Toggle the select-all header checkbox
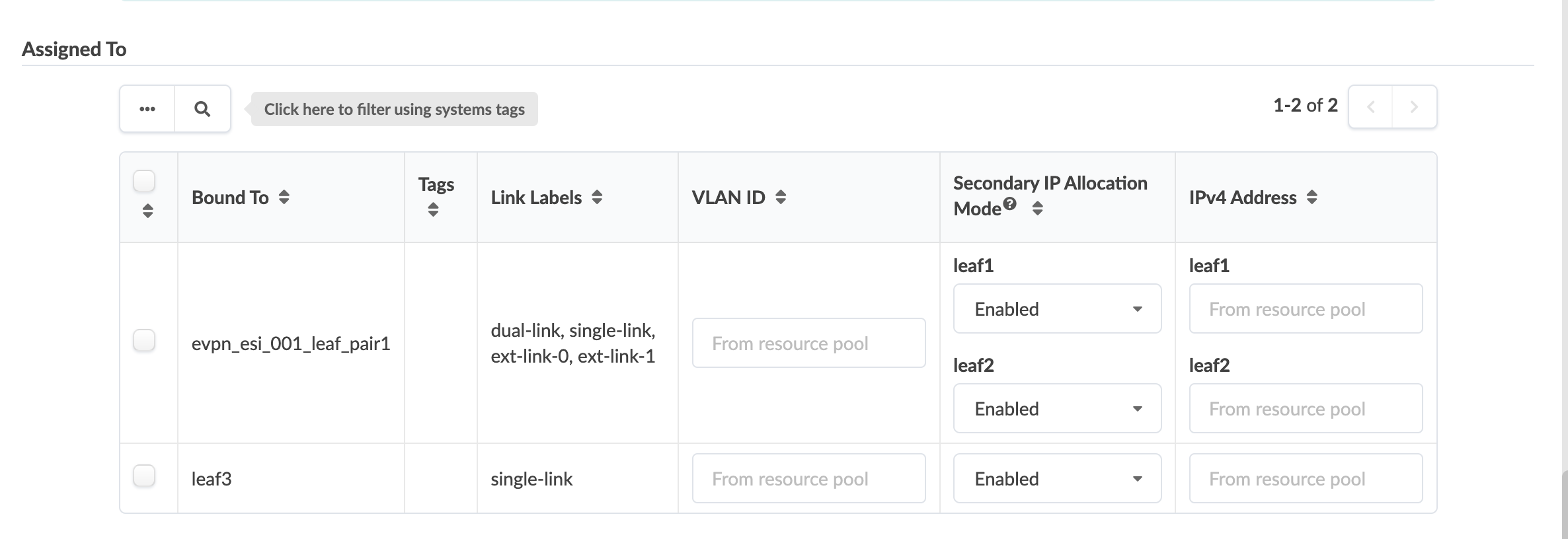Screen dimensions: 1568x539 [144, 181]
